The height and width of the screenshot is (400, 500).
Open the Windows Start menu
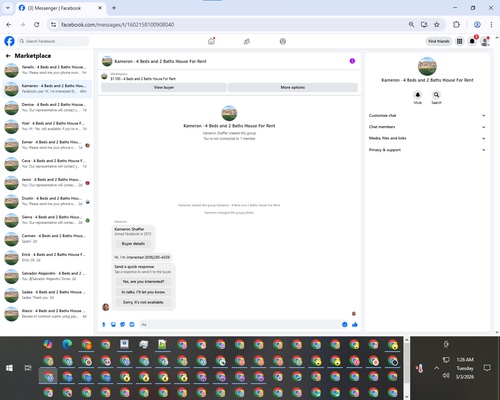coord(9,368)
